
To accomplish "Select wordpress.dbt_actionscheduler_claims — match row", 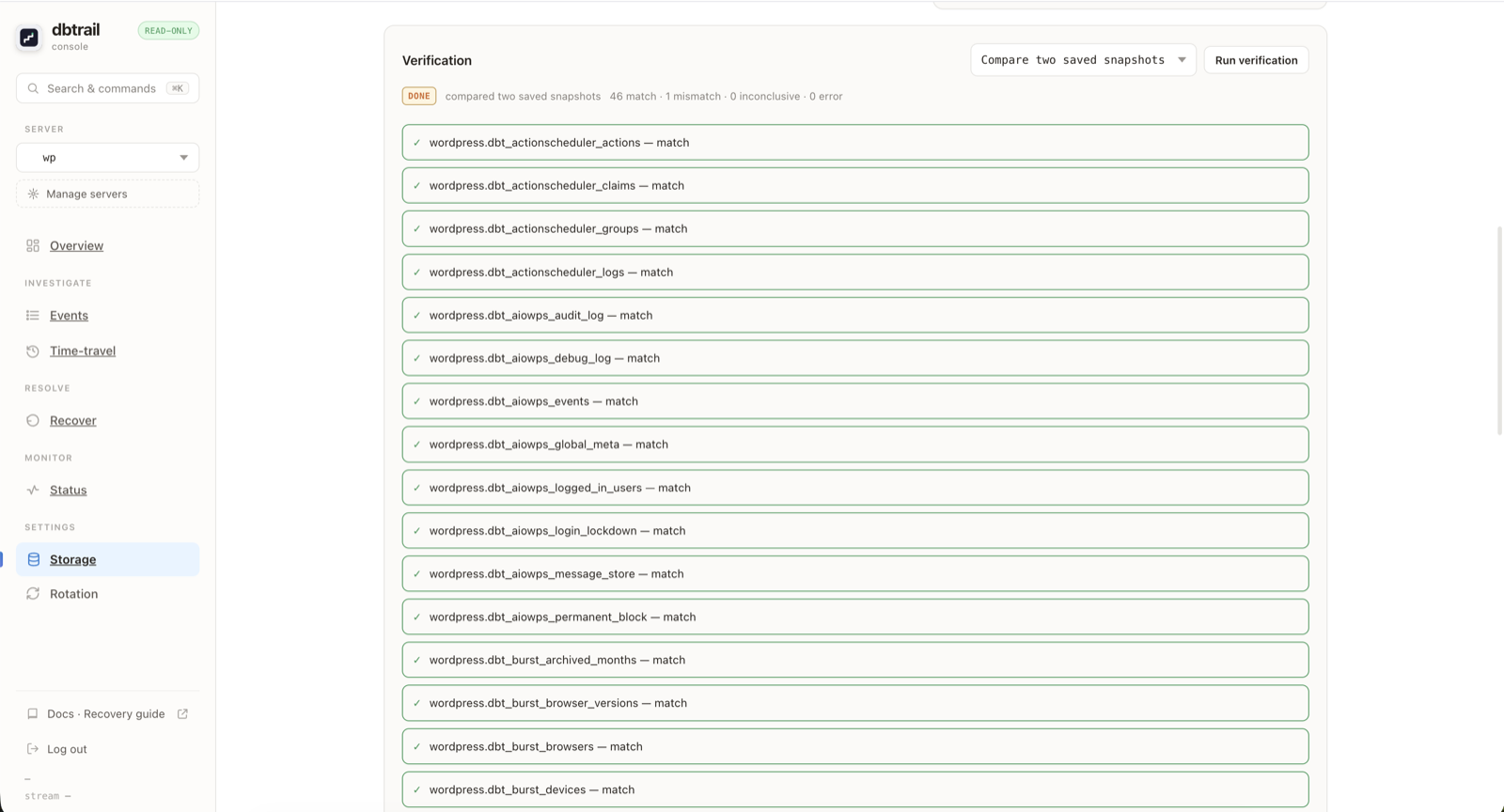I will click(x=855, y=186).
